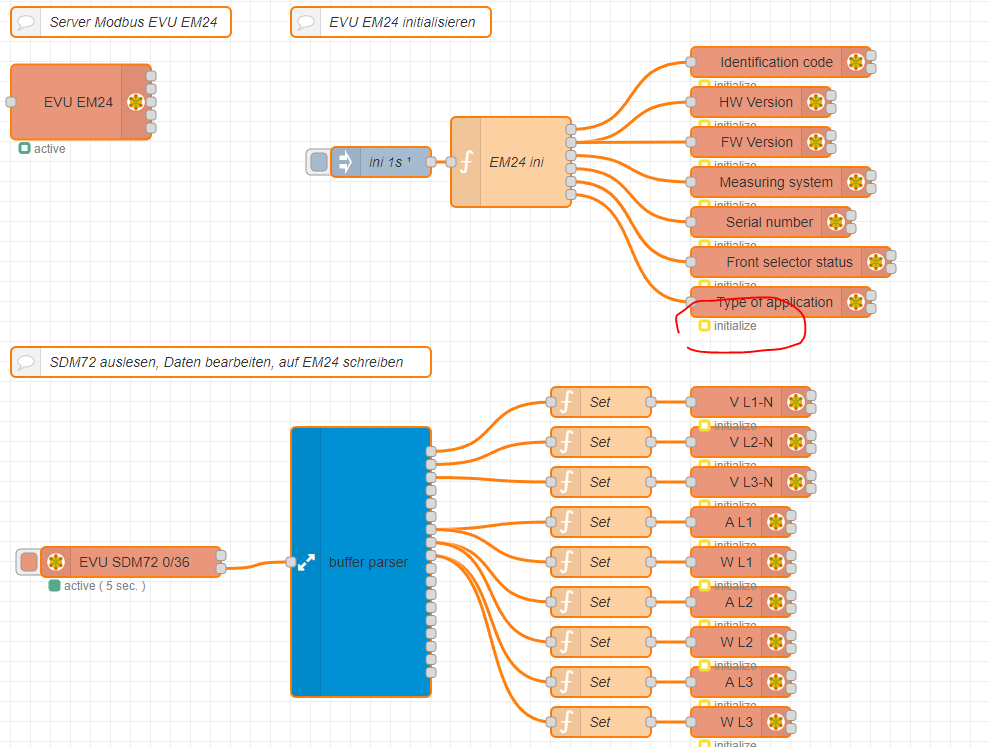Click the Modbus icon on Identification code node
The image size is (989, 747).
(x=855, y=62)
